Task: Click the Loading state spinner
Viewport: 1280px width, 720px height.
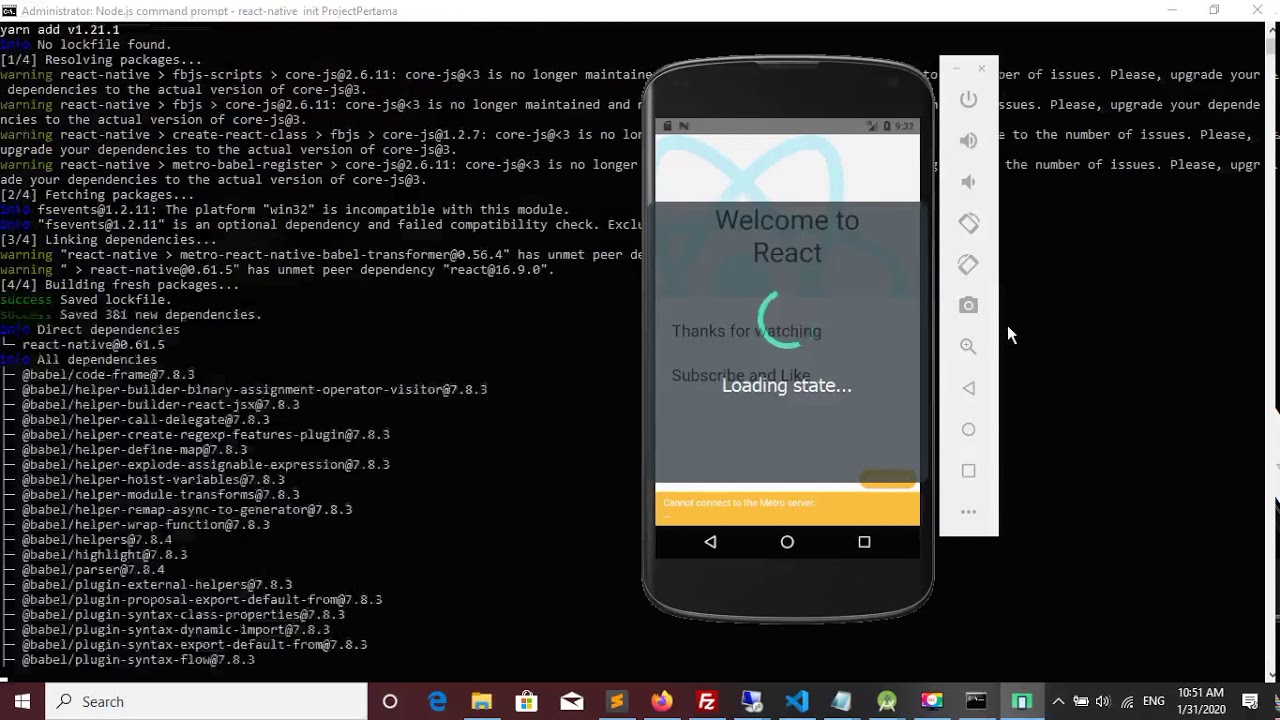Action: [x=787, y=320]
